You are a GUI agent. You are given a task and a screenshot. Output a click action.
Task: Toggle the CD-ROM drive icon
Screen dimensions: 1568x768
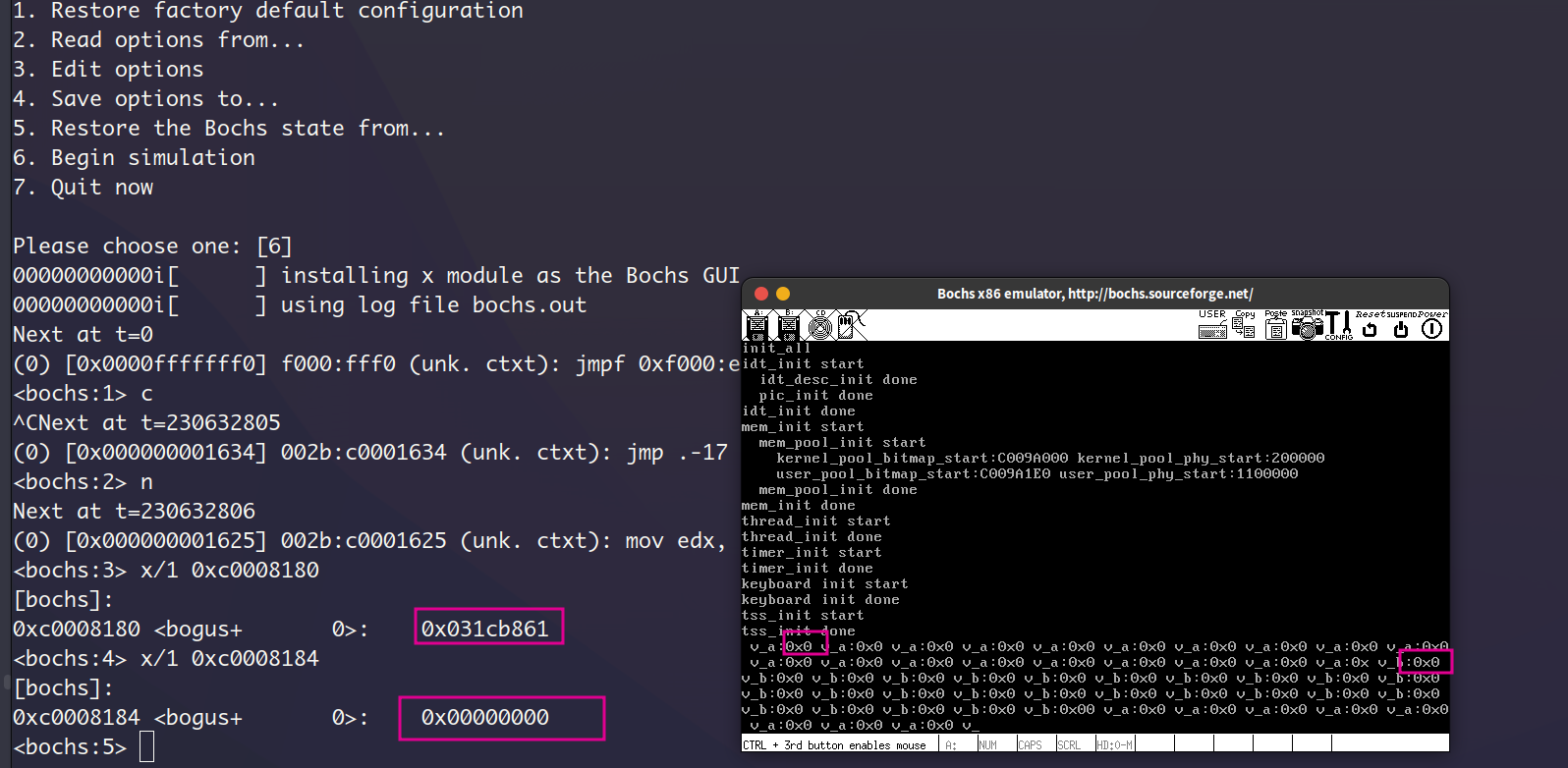point(820,325)
